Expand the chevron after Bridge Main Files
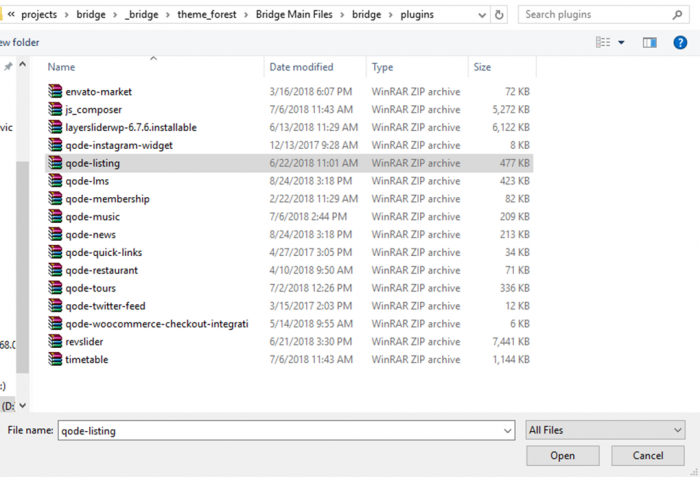The height and width of the screenshot is (477, 700). (342, 15)
